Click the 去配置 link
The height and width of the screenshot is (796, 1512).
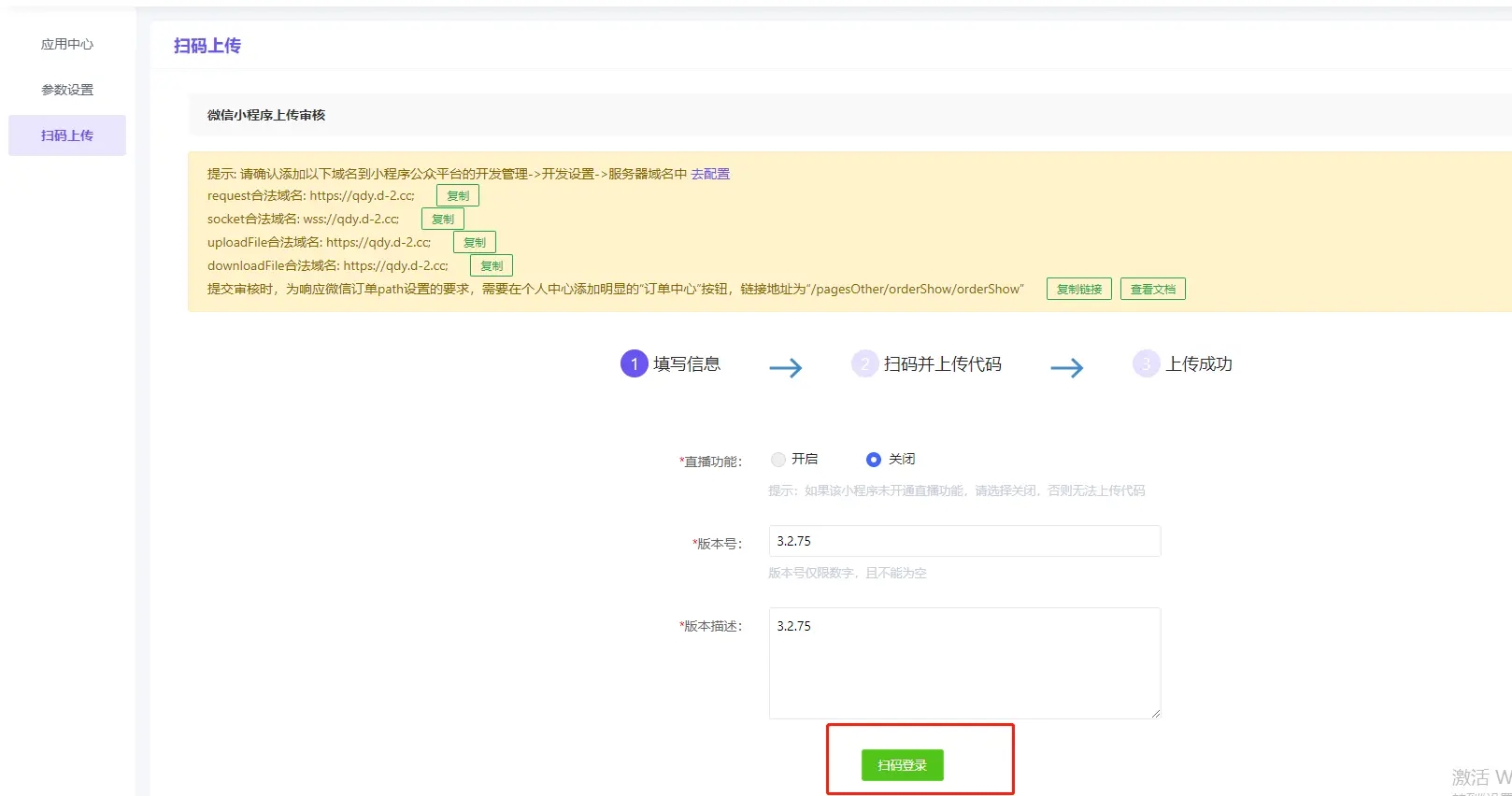(710, 174)
